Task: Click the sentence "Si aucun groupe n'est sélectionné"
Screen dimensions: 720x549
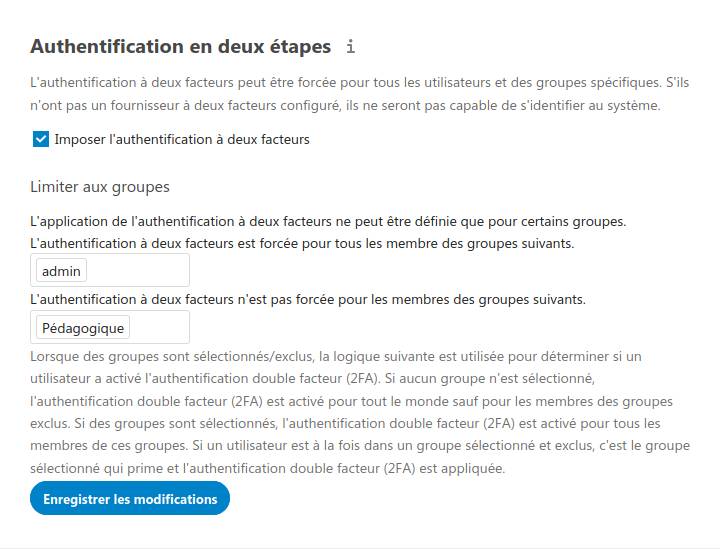Action: [x=489, y=379]
